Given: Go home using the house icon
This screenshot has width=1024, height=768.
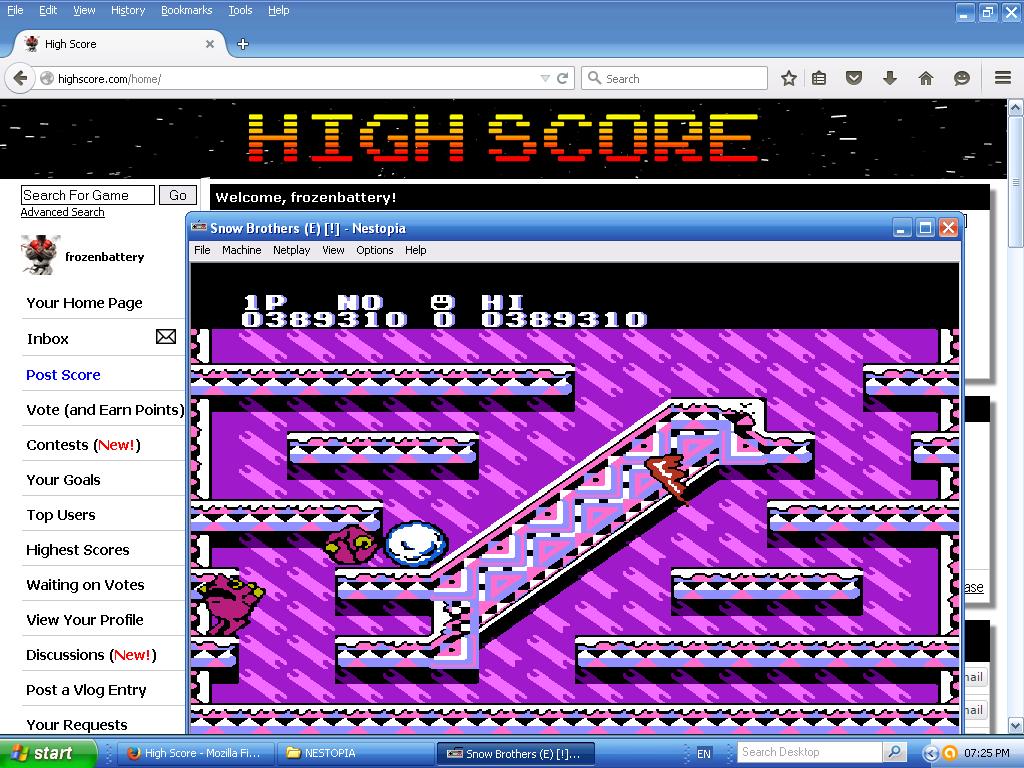Looking at the screenshot, I should pyautogui.click(x=926, y=78).
